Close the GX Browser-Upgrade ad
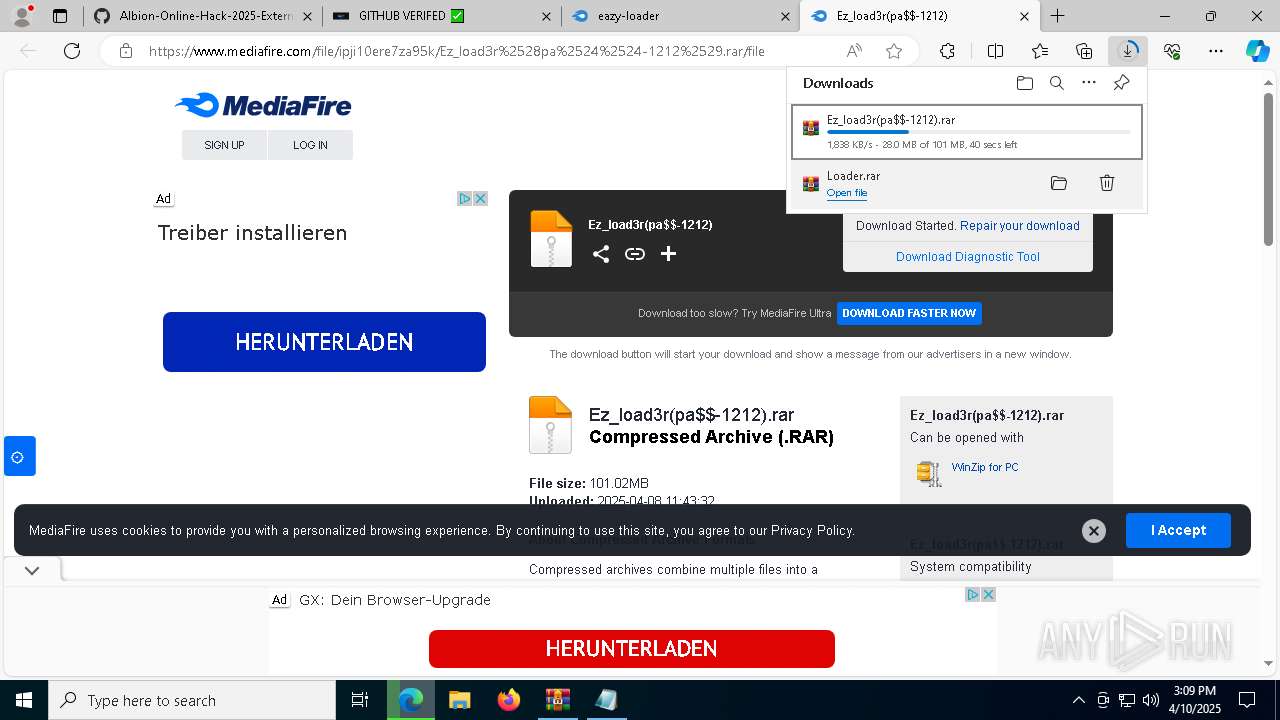1280x720 pixels. [988, 594]
